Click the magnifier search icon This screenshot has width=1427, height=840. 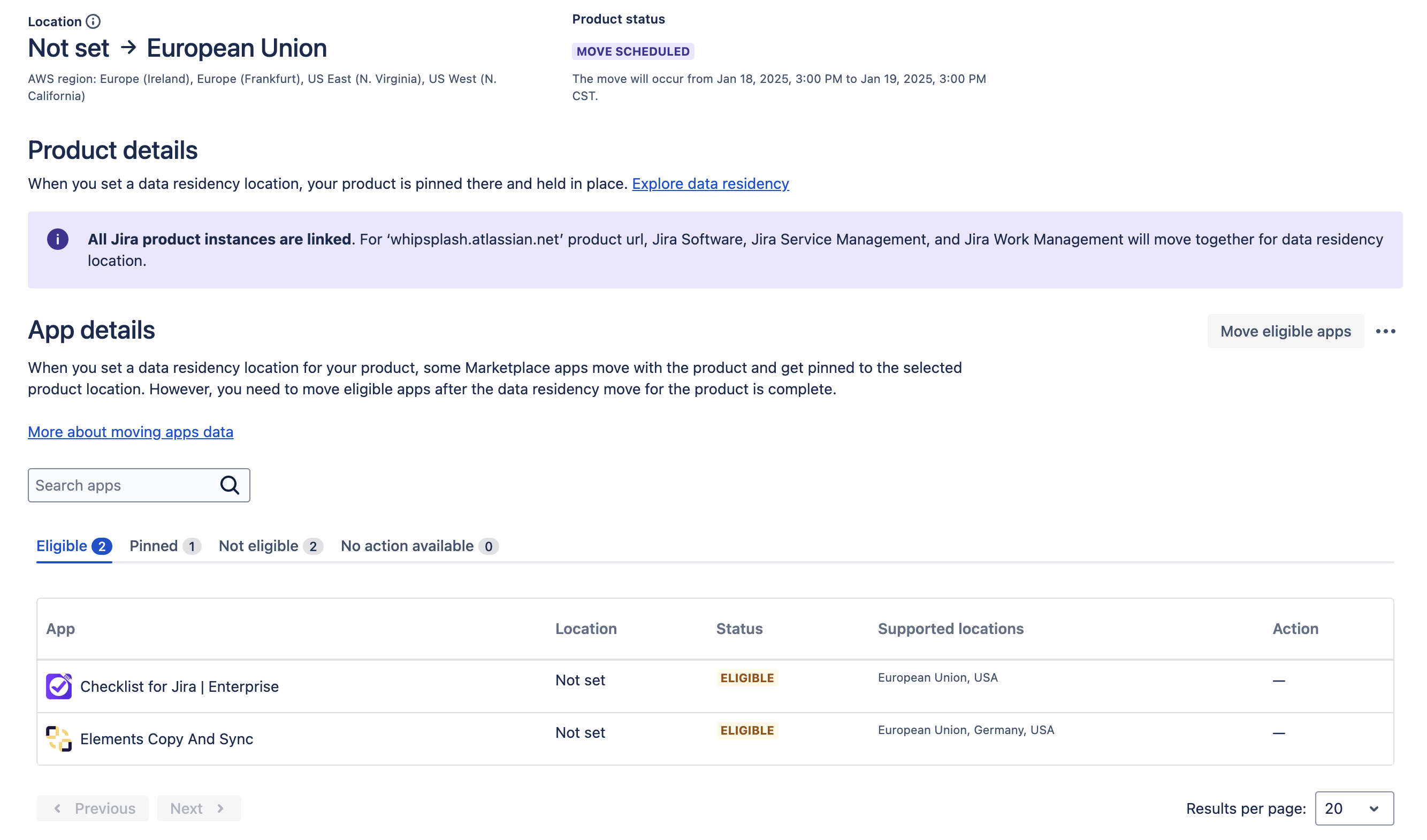point(230,485)
